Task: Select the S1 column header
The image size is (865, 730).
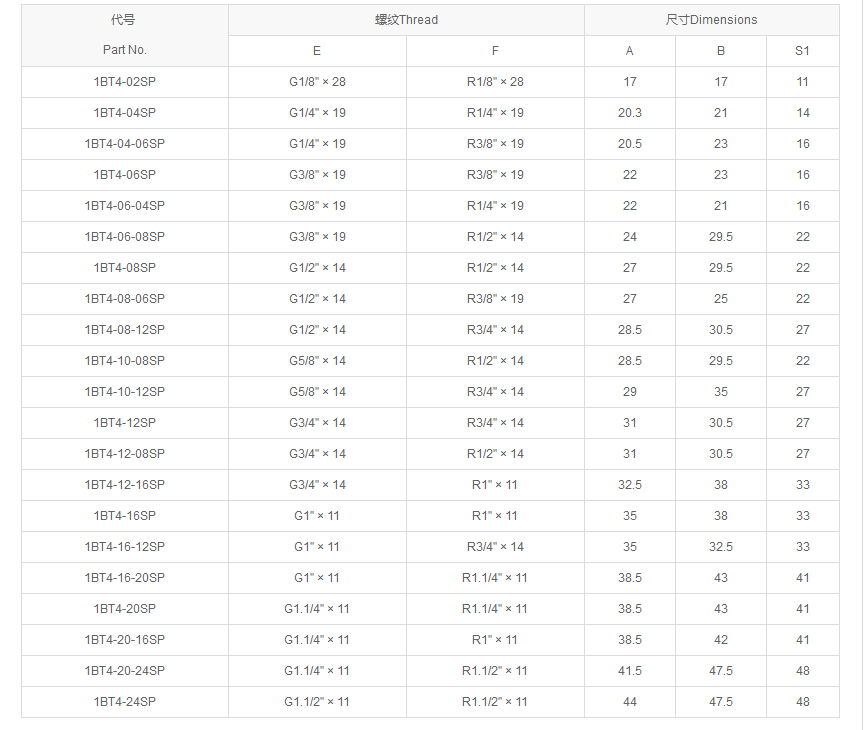Action: (x=802, y=51)
